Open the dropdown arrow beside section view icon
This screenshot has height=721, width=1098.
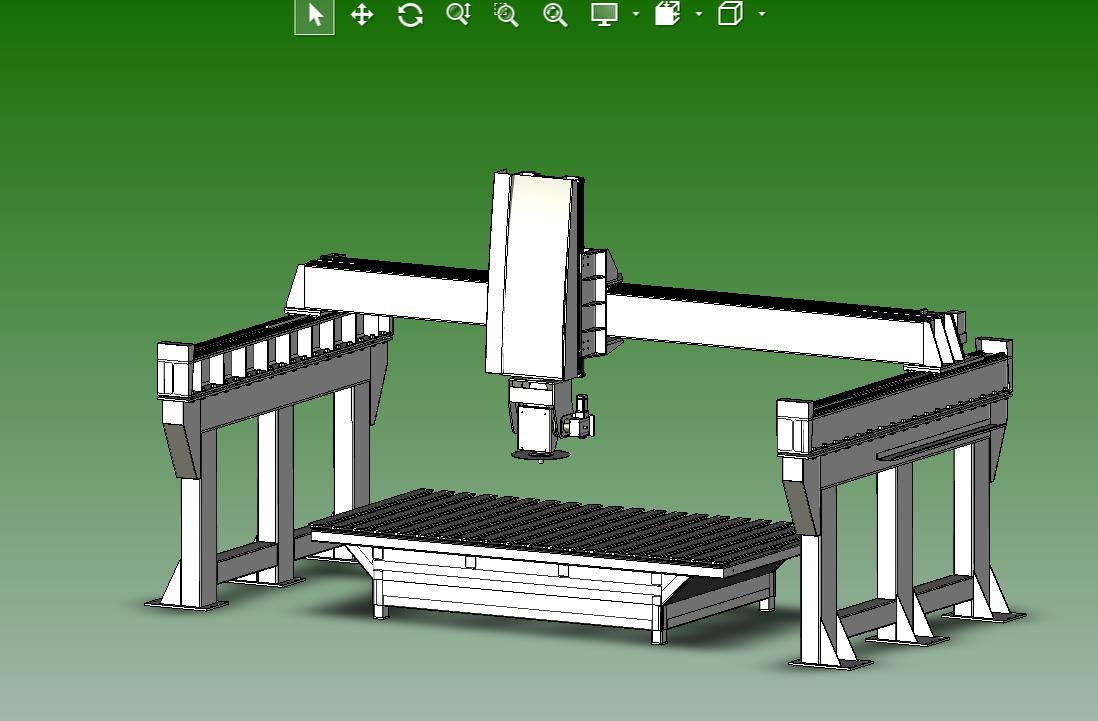click(699, 13)
